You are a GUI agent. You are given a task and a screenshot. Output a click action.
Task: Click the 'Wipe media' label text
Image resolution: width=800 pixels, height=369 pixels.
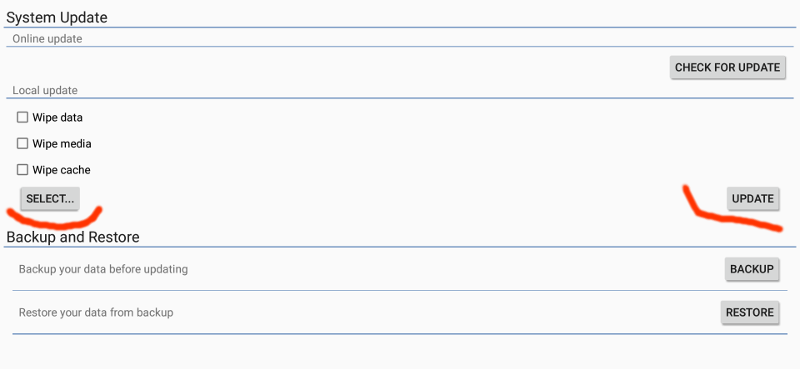pyautogui.click(x=62, y=144)
